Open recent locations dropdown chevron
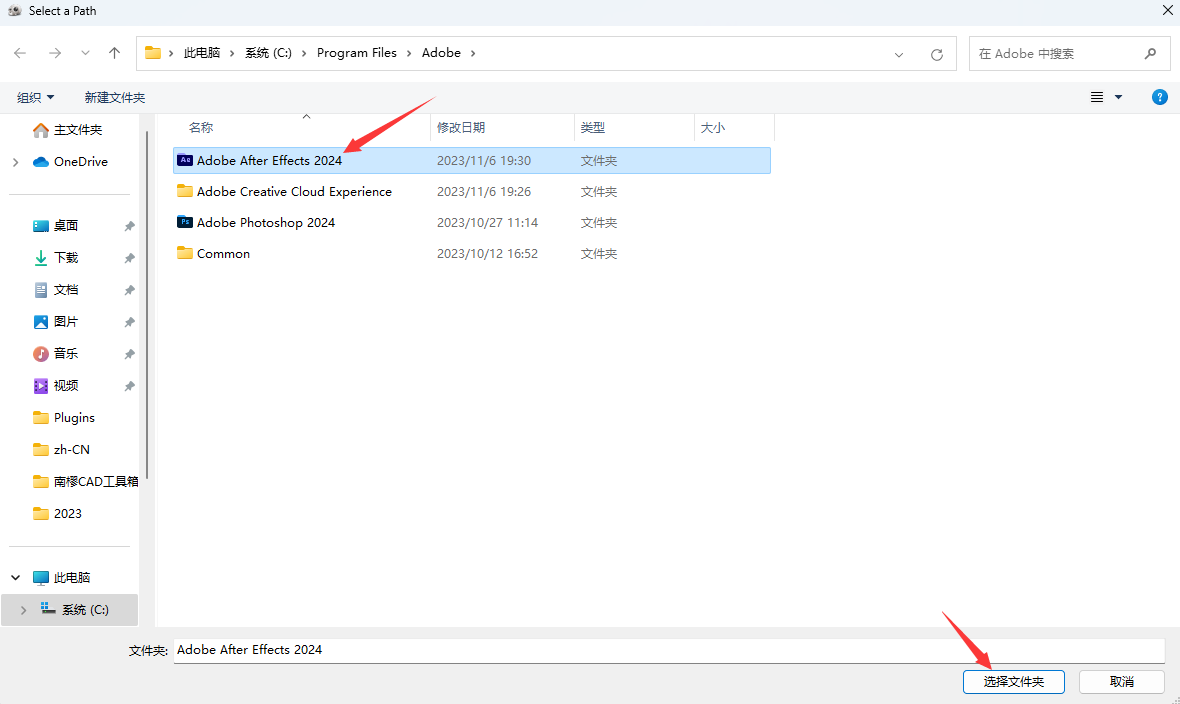The image size is (1180, 704). 85,53
